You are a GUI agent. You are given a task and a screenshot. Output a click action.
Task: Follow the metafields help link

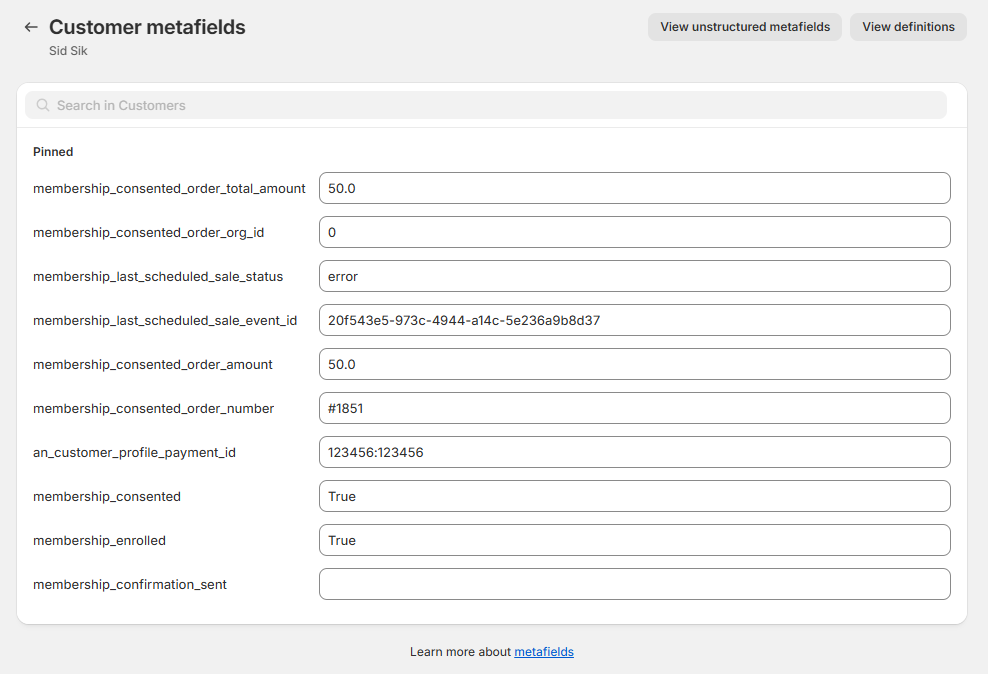pos(544,652)
